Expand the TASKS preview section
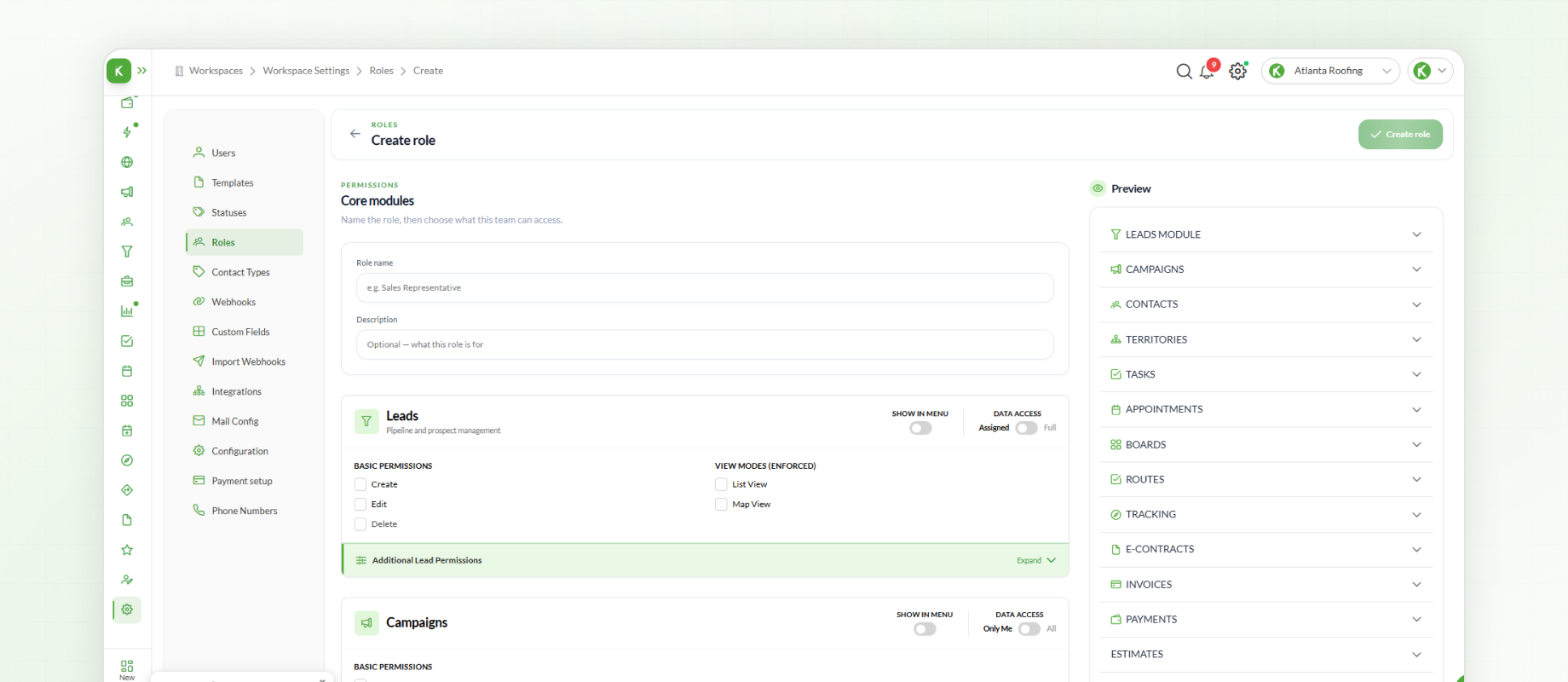Viewport: 1568px width, 682px height. 1266,374
